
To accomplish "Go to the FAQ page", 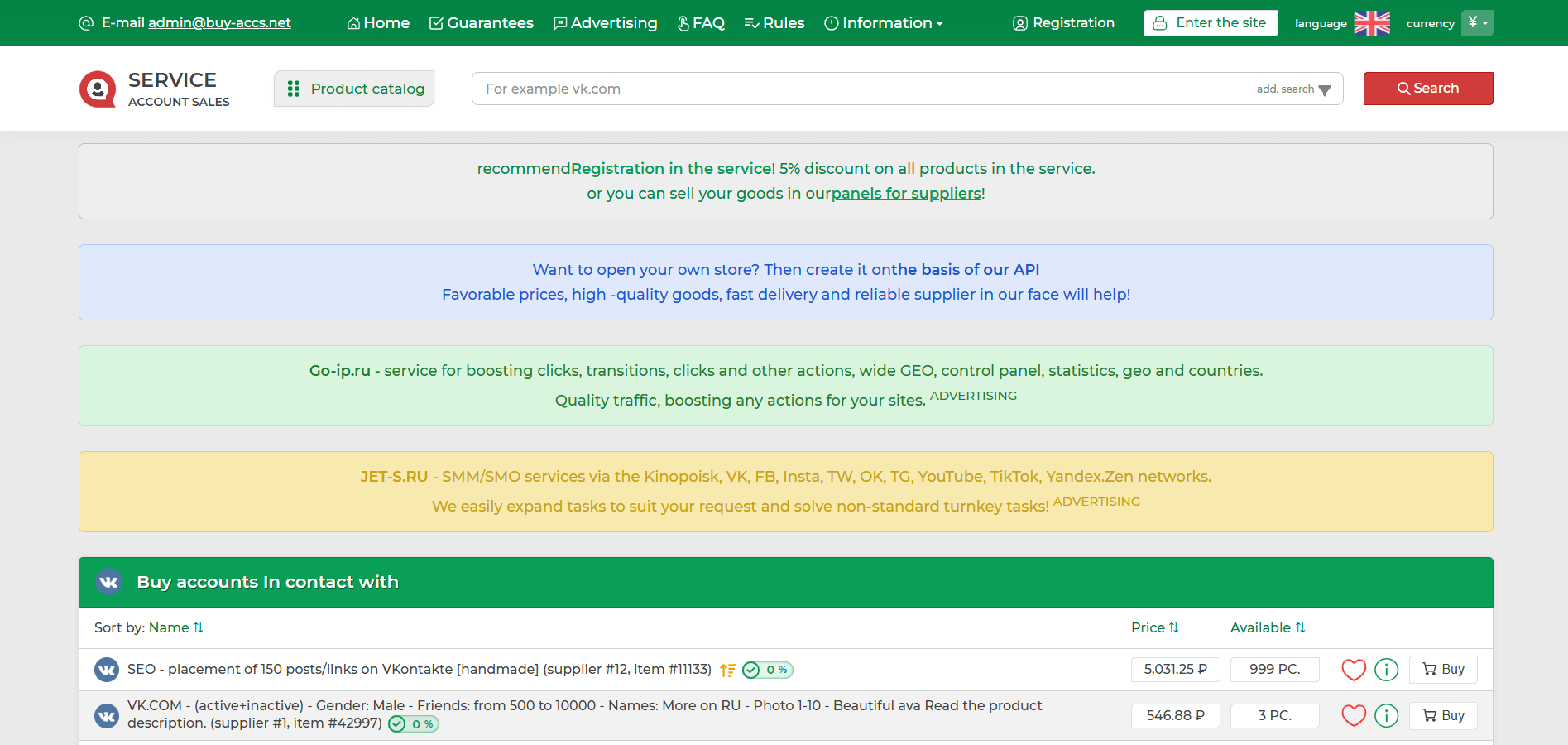I will [700, 23].
